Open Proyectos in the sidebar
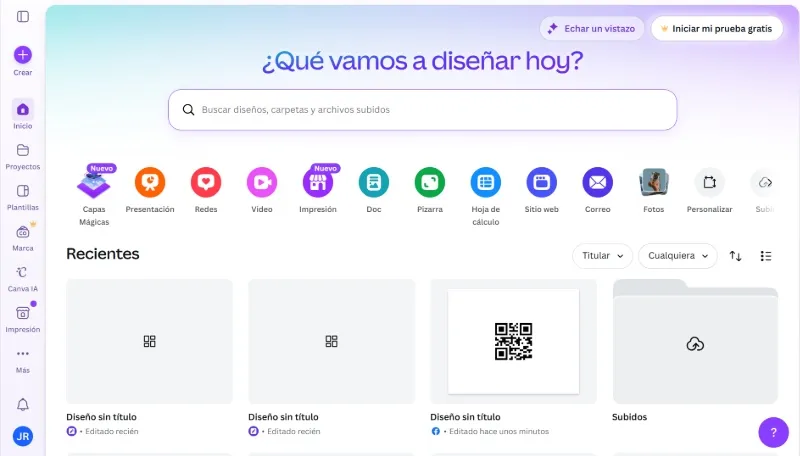This screenshot has height=456, width=800. click(x=23, y=156)
